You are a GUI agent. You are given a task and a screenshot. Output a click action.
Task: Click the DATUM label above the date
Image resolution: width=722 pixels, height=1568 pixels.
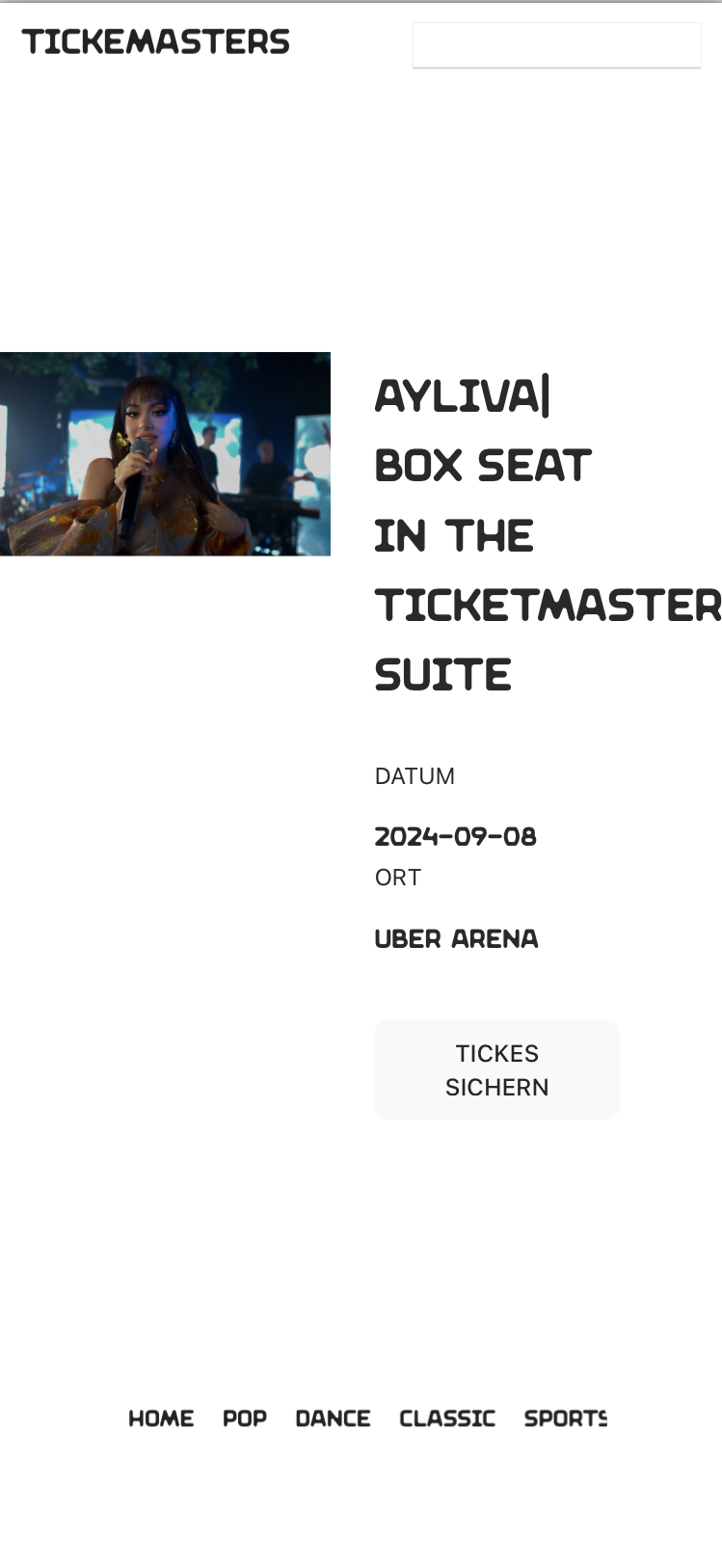click(415, 775)
